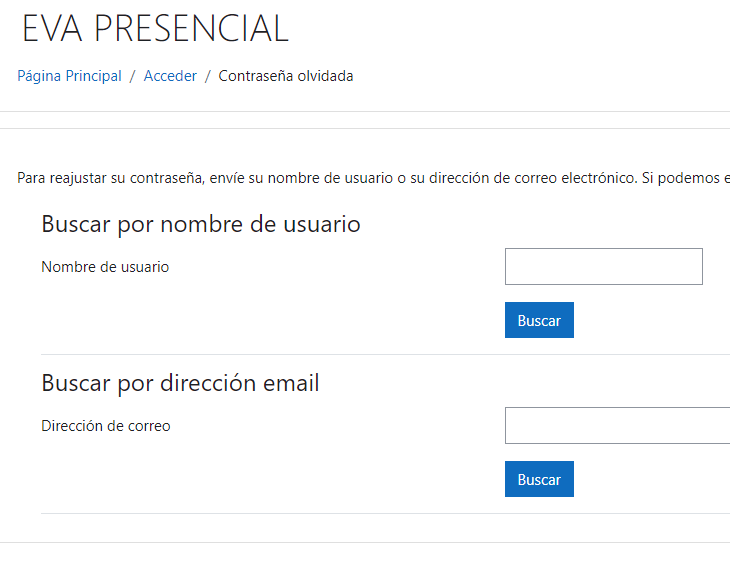Open the Acceder breadcrumb link

pos(170,76)
